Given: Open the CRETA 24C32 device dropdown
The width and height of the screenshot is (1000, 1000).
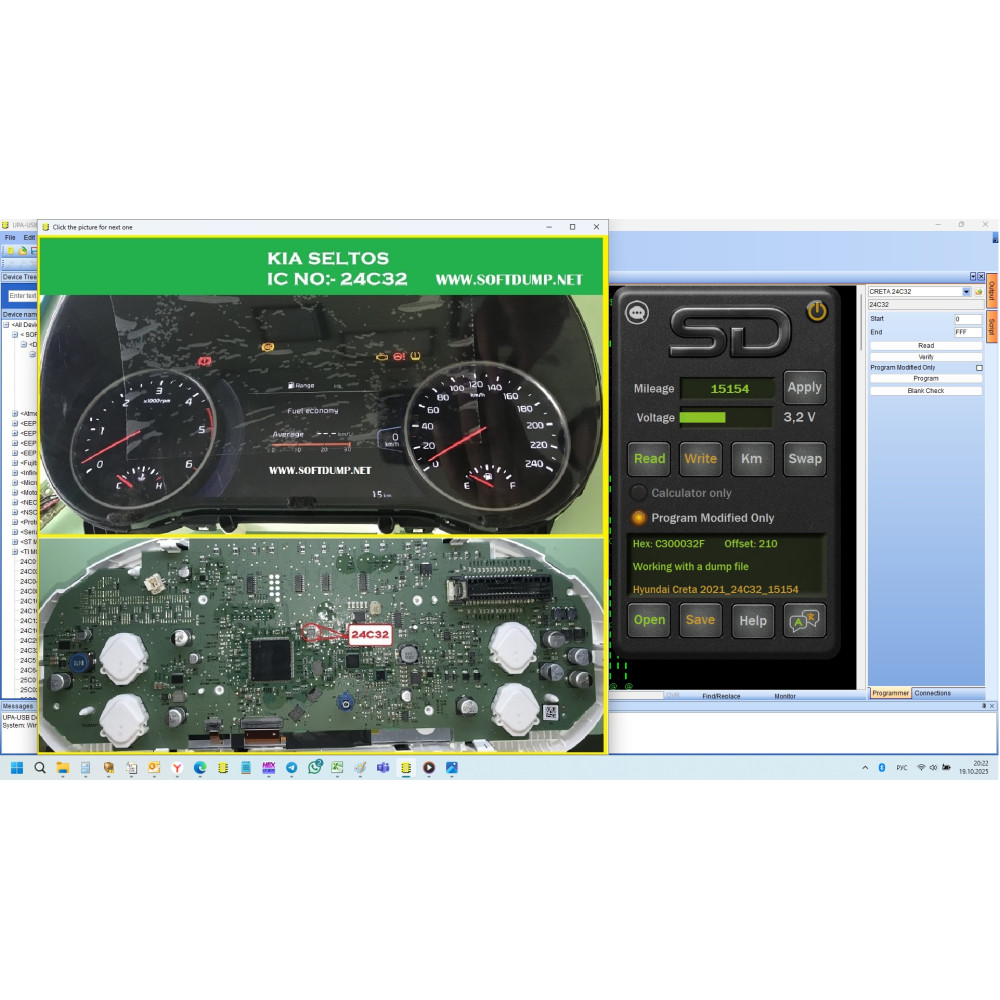Looking at the screenshot, I should pyautogui.click(x=966, y=291).
